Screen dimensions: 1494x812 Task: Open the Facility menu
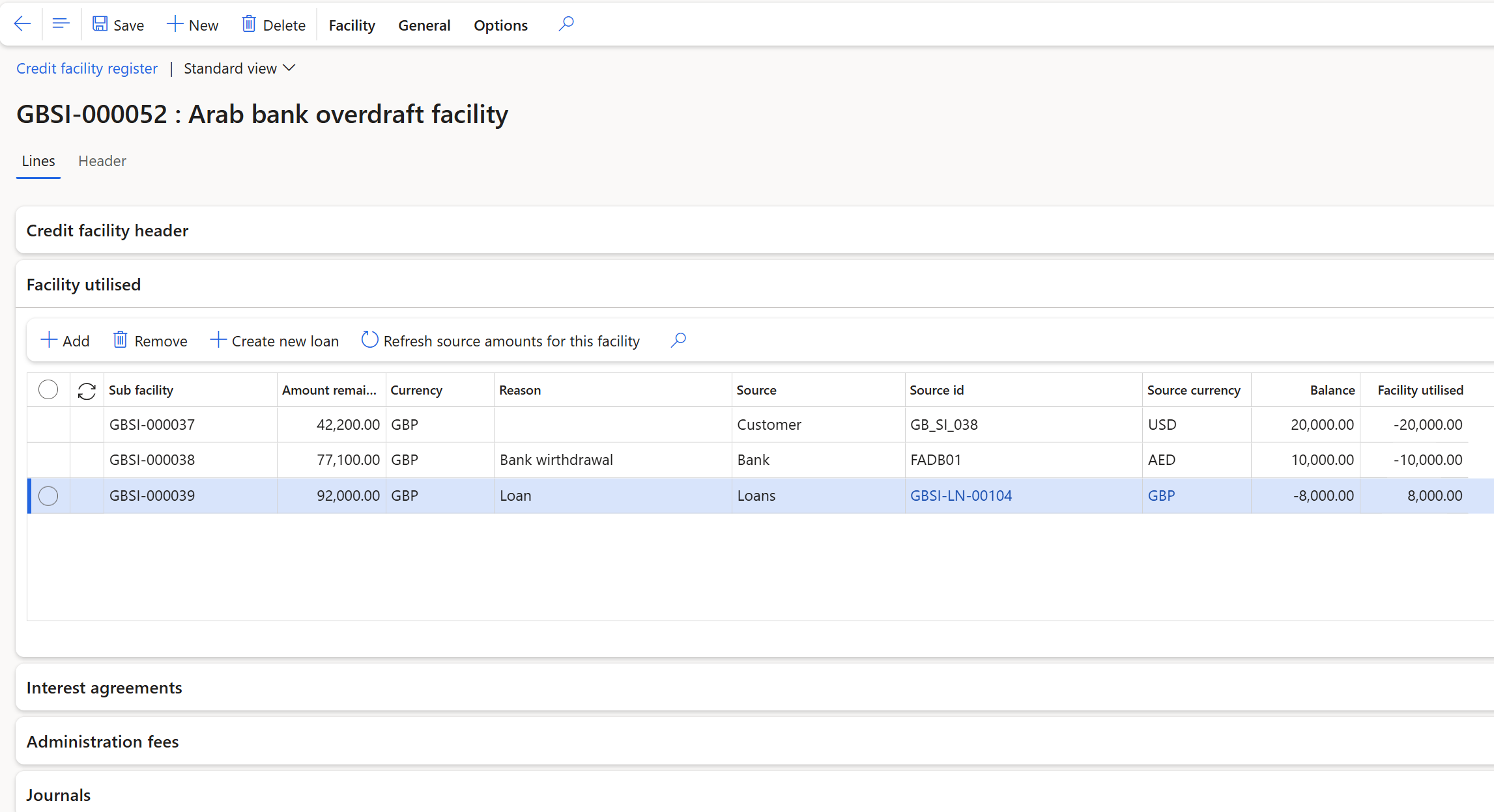[352, 25]
